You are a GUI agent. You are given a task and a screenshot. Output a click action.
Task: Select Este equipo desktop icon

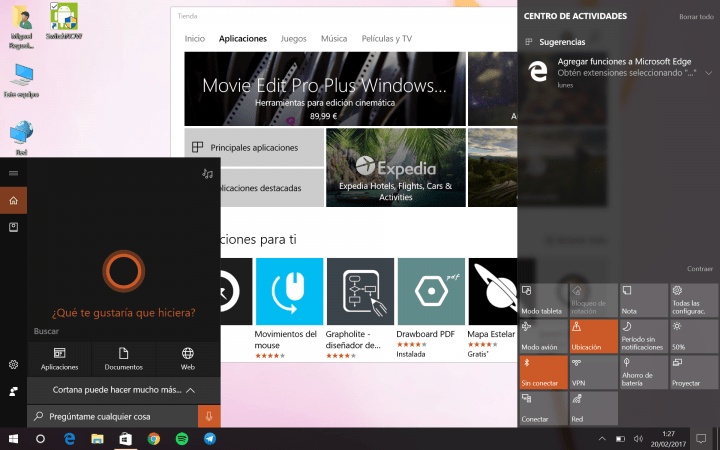pos(21,80)
